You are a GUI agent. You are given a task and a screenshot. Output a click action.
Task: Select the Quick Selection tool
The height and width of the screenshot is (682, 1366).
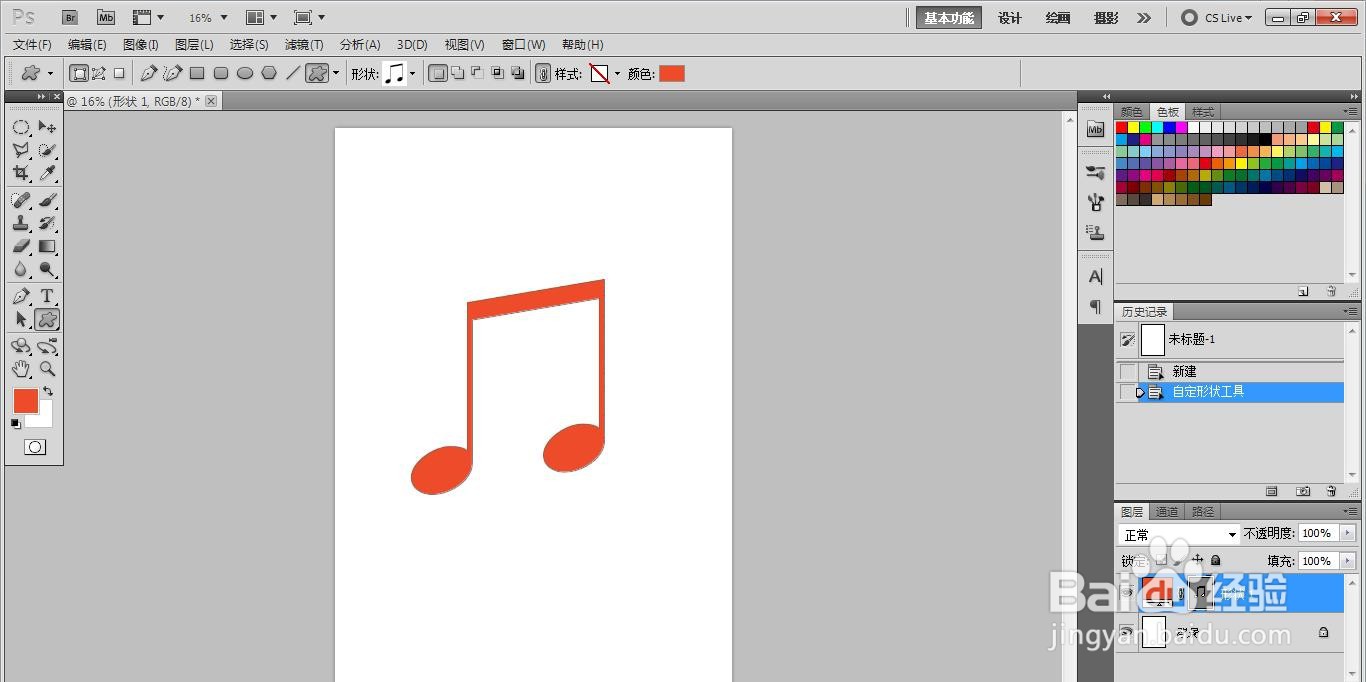[47, 150]
